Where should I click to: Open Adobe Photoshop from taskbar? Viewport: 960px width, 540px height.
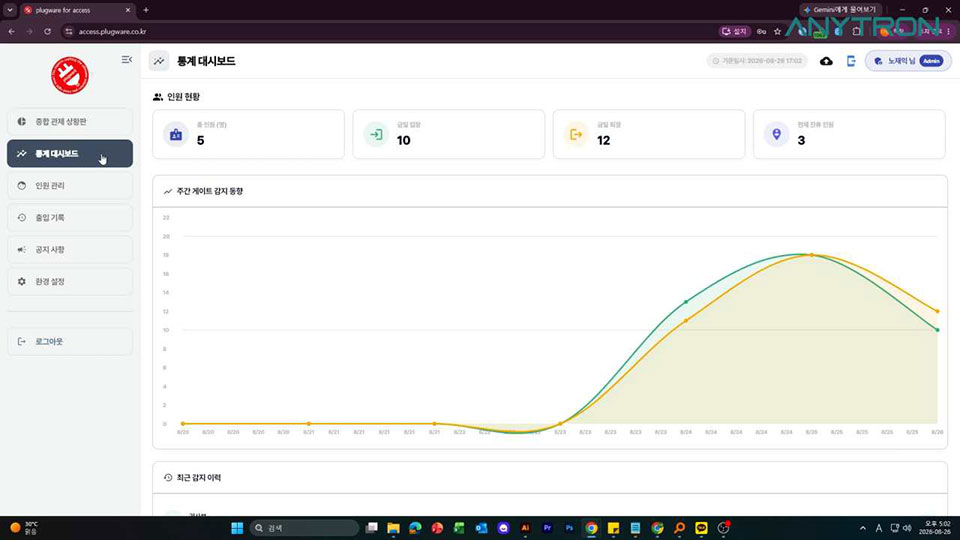[x=569, y=528]
